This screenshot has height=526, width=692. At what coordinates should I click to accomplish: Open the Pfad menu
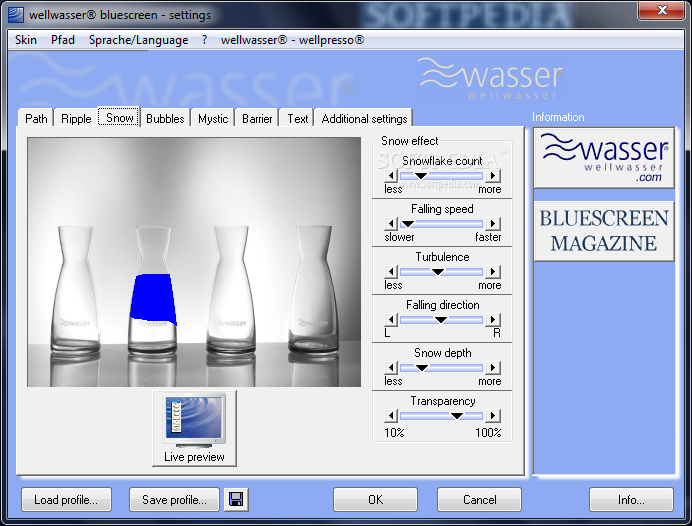tap(63, 40)
